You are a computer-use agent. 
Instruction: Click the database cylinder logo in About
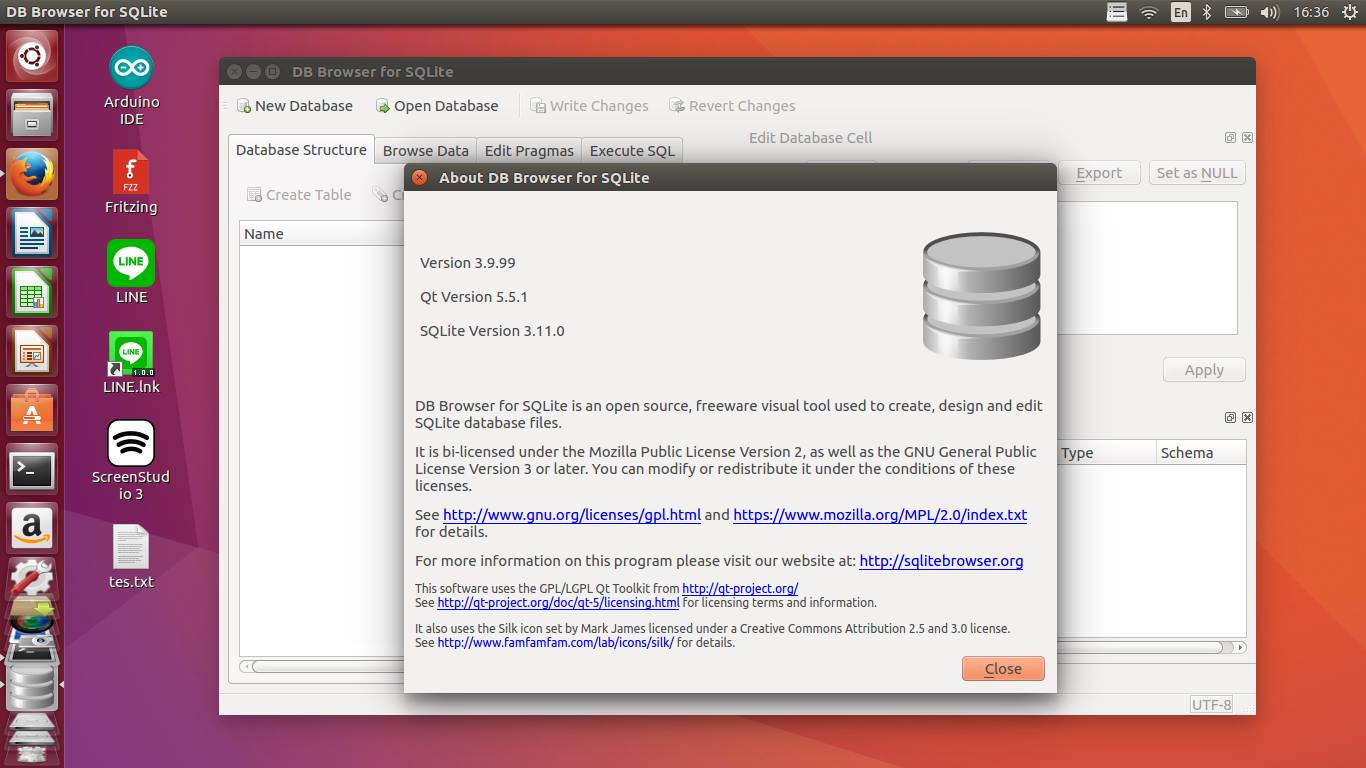(981, 295)
